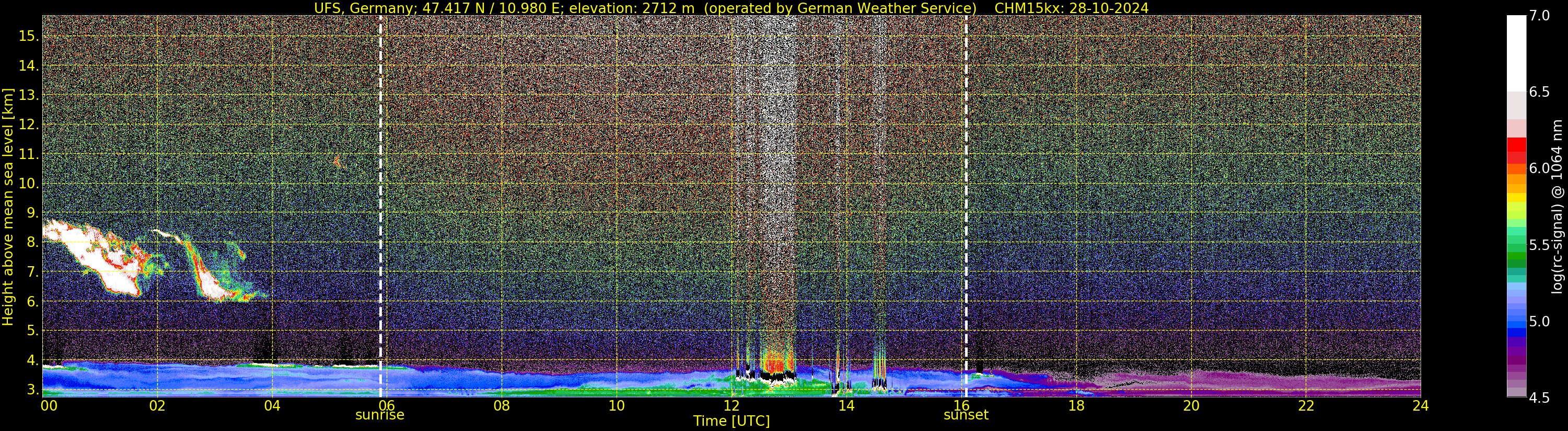Click the colorbar tick label '4.5'
The image size is (1568, 431).
(1539, 398)
